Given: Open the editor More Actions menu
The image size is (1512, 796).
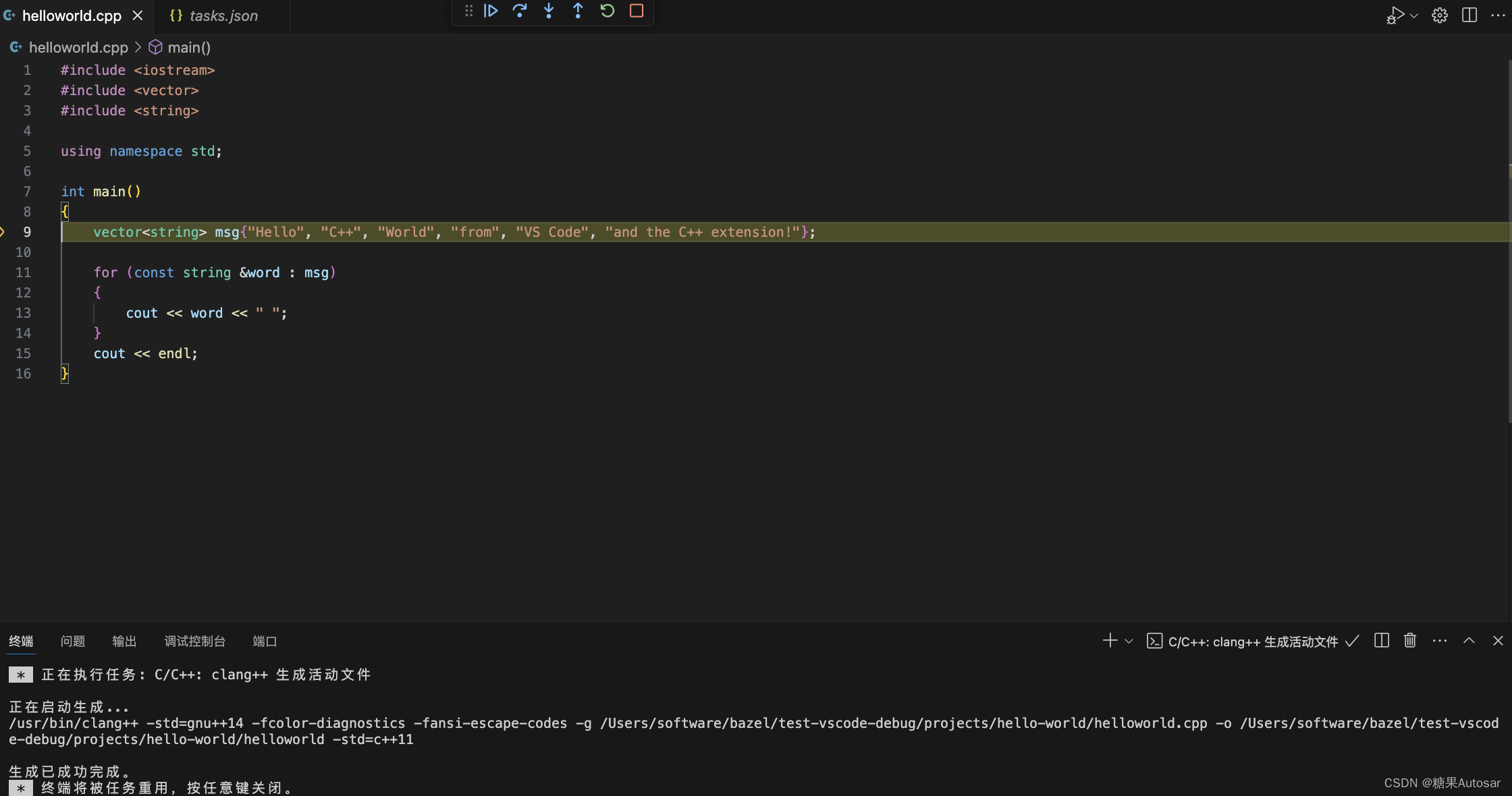Looking at the screenshot, I should tap(1498, 15).
